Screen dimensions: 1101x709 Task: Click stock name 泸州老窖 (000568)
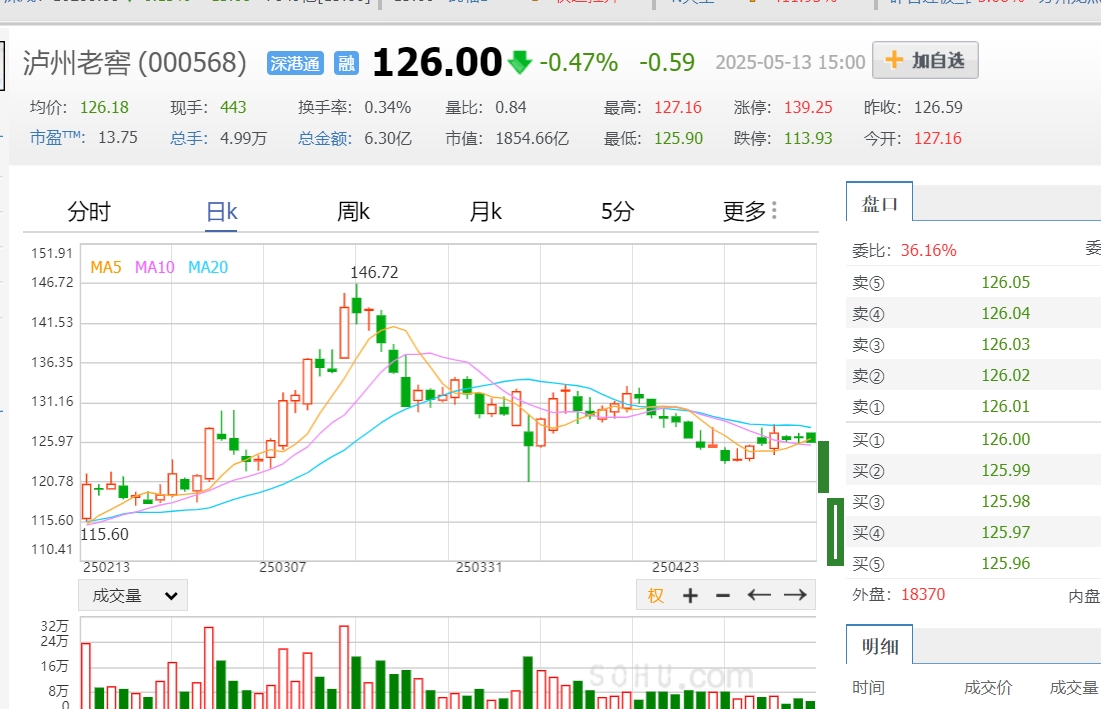[135, 63]
